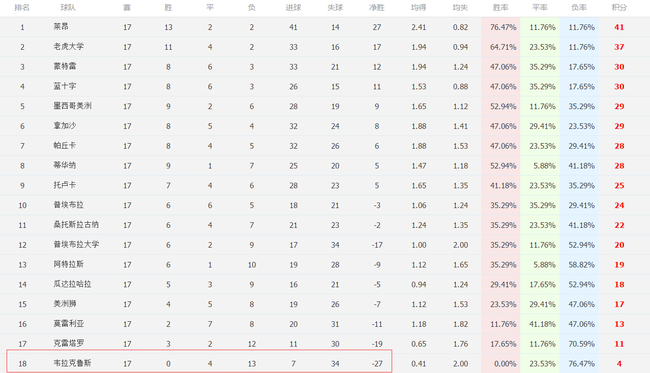The height and width of the screenshot is (373, 650).
Task: Select the 净胜 column header
Action: point(377,7)
